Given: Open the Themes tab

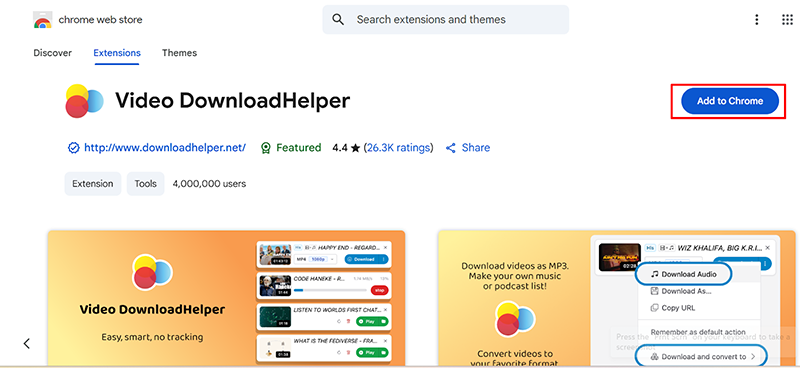Looking at the screenshot, I should point(179,53).
